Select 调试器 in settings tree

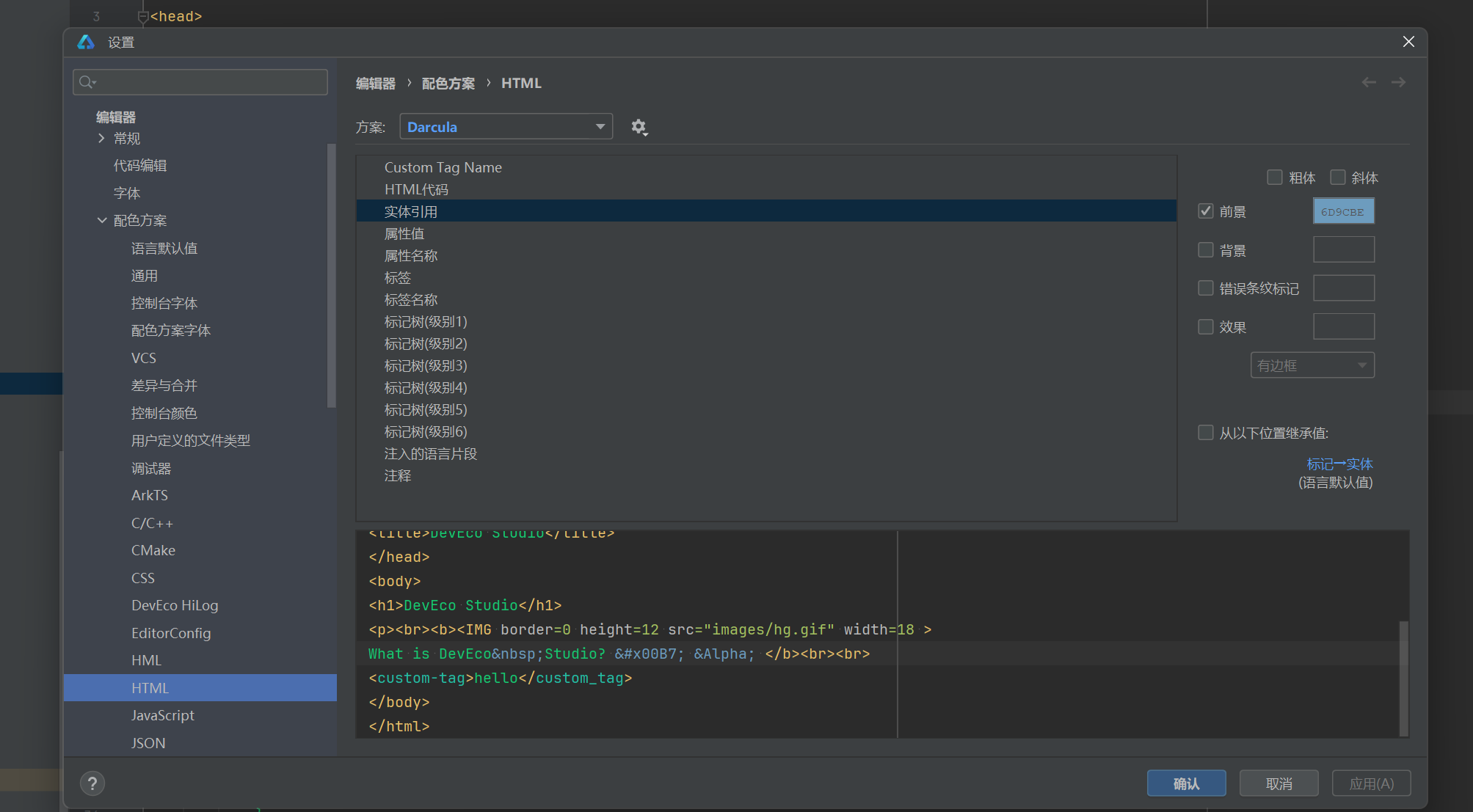coord(151,468)
